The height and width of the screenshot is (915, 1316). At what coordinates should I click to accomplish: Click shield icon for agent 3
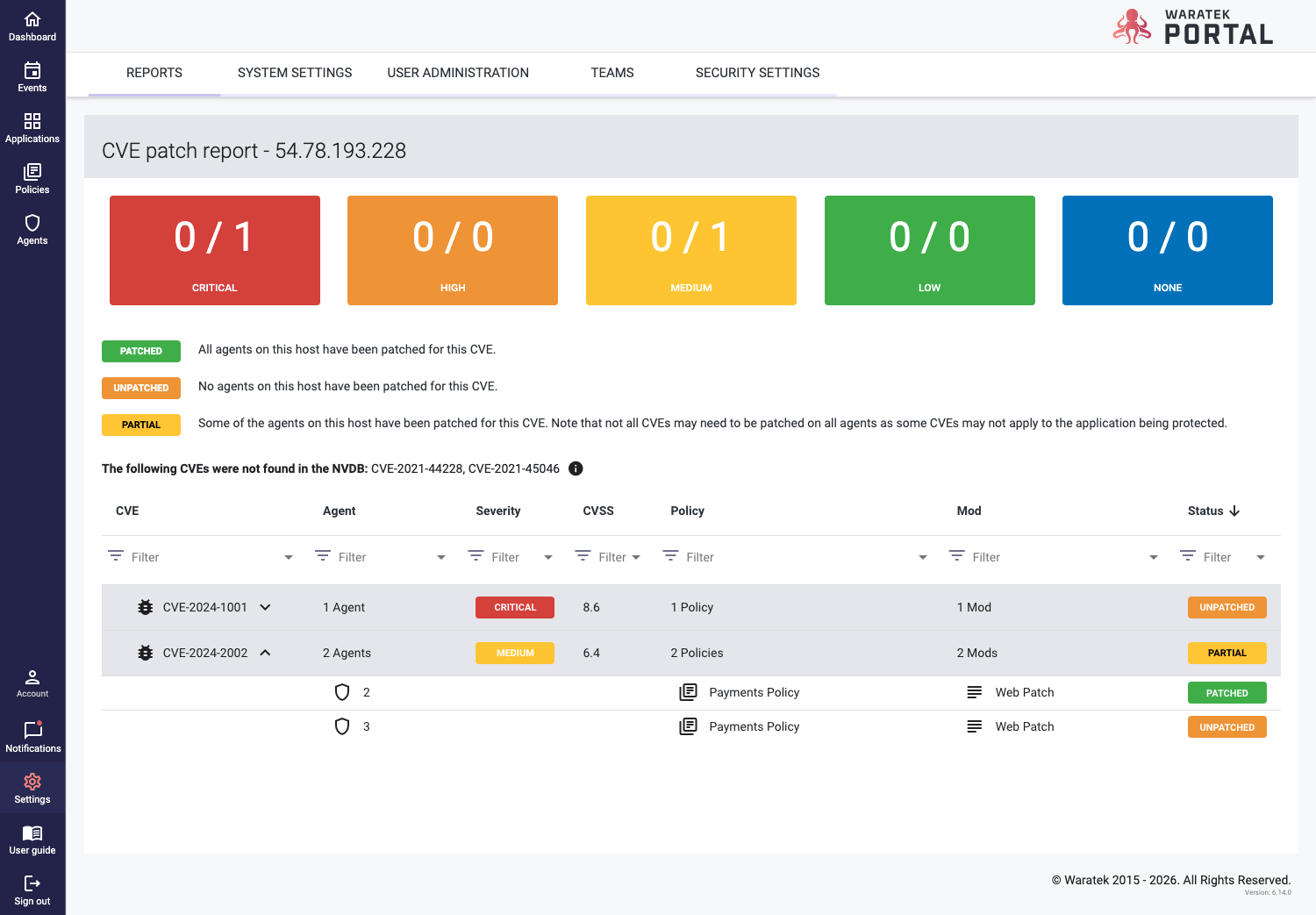point(342,726)
